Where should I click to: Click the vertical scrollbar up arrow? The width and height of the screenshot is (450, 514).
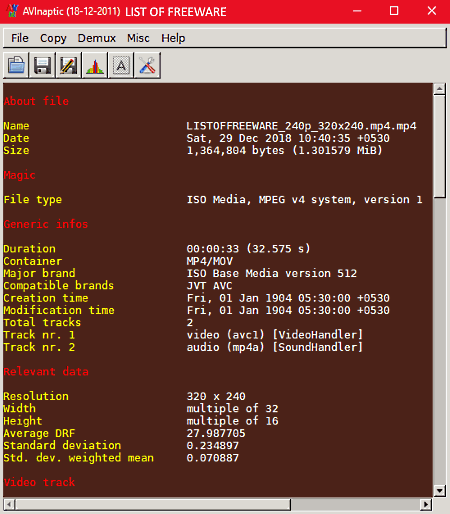point(439,89)
